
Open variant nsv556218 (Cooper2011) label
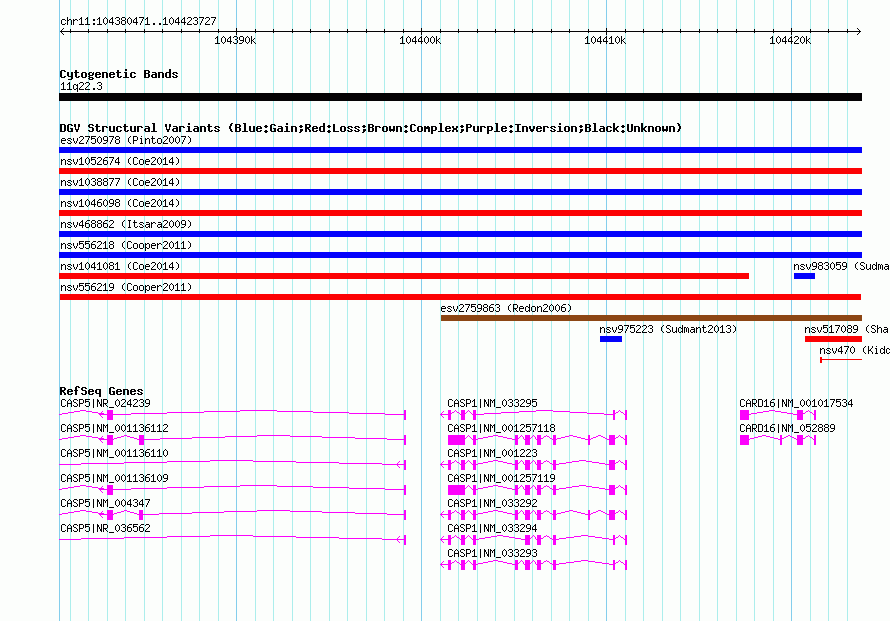(126, 245)
